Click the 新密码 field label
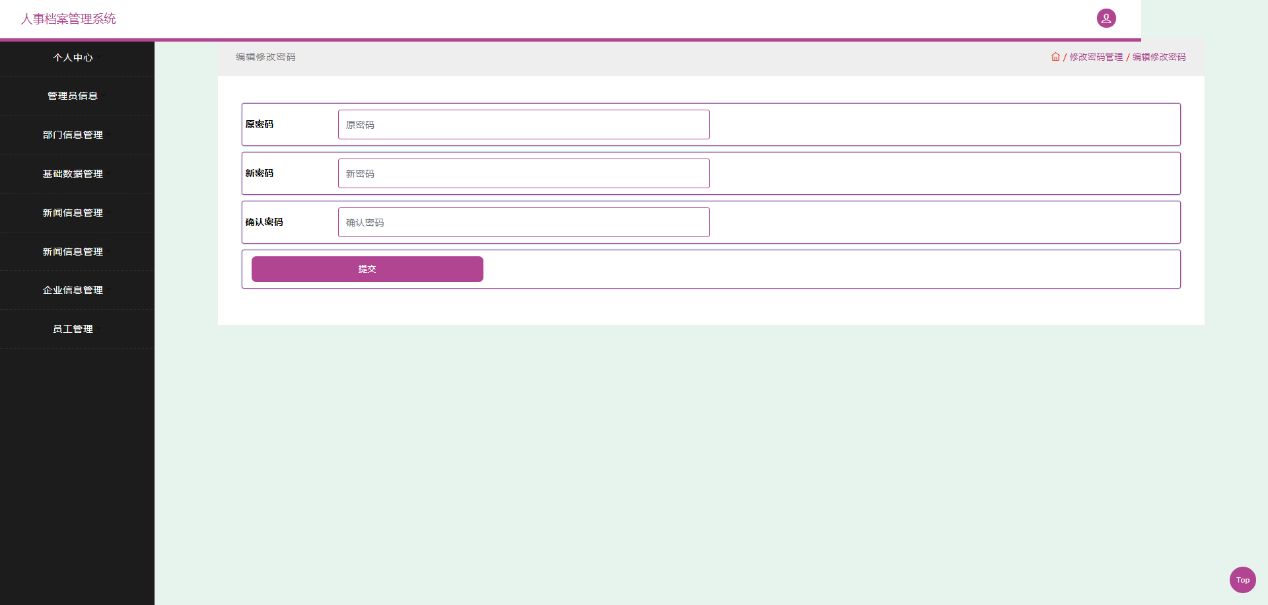 (259, 173)
